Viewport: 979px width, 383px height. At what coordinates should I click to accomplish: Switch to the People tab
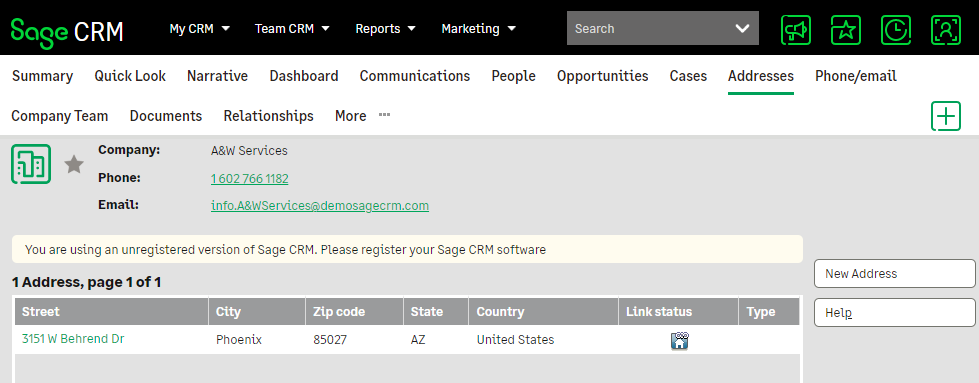click(513, 76)
